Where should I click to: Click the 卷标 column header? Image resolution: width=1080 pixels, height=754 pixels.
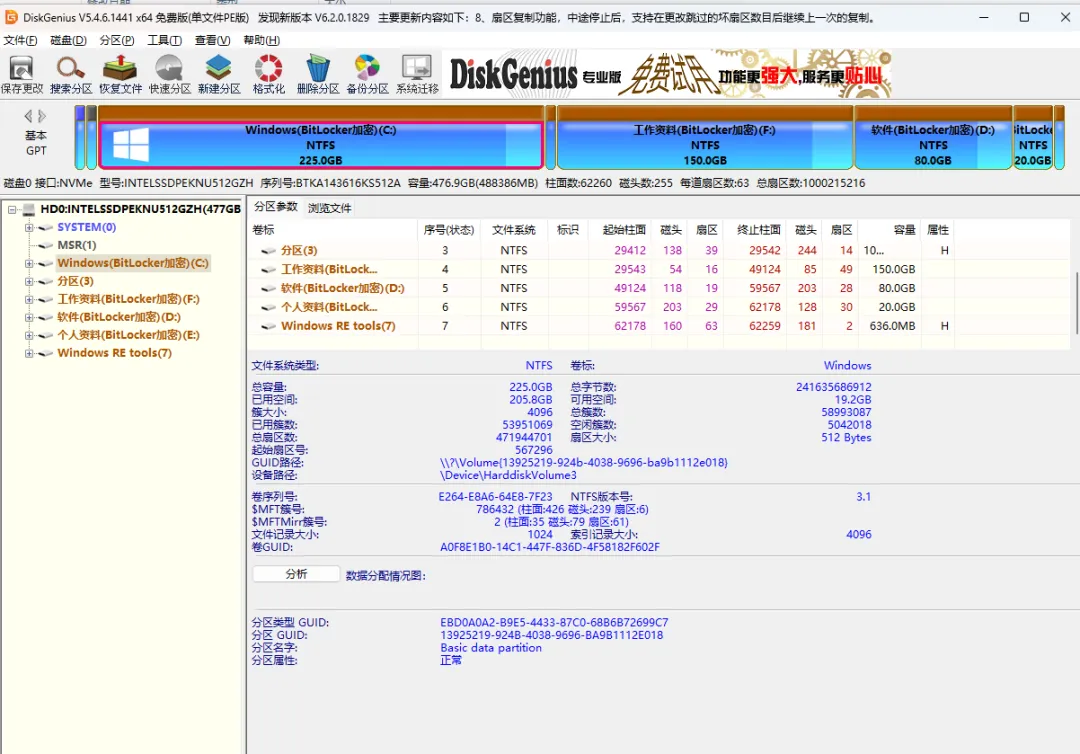pos(333,230)
